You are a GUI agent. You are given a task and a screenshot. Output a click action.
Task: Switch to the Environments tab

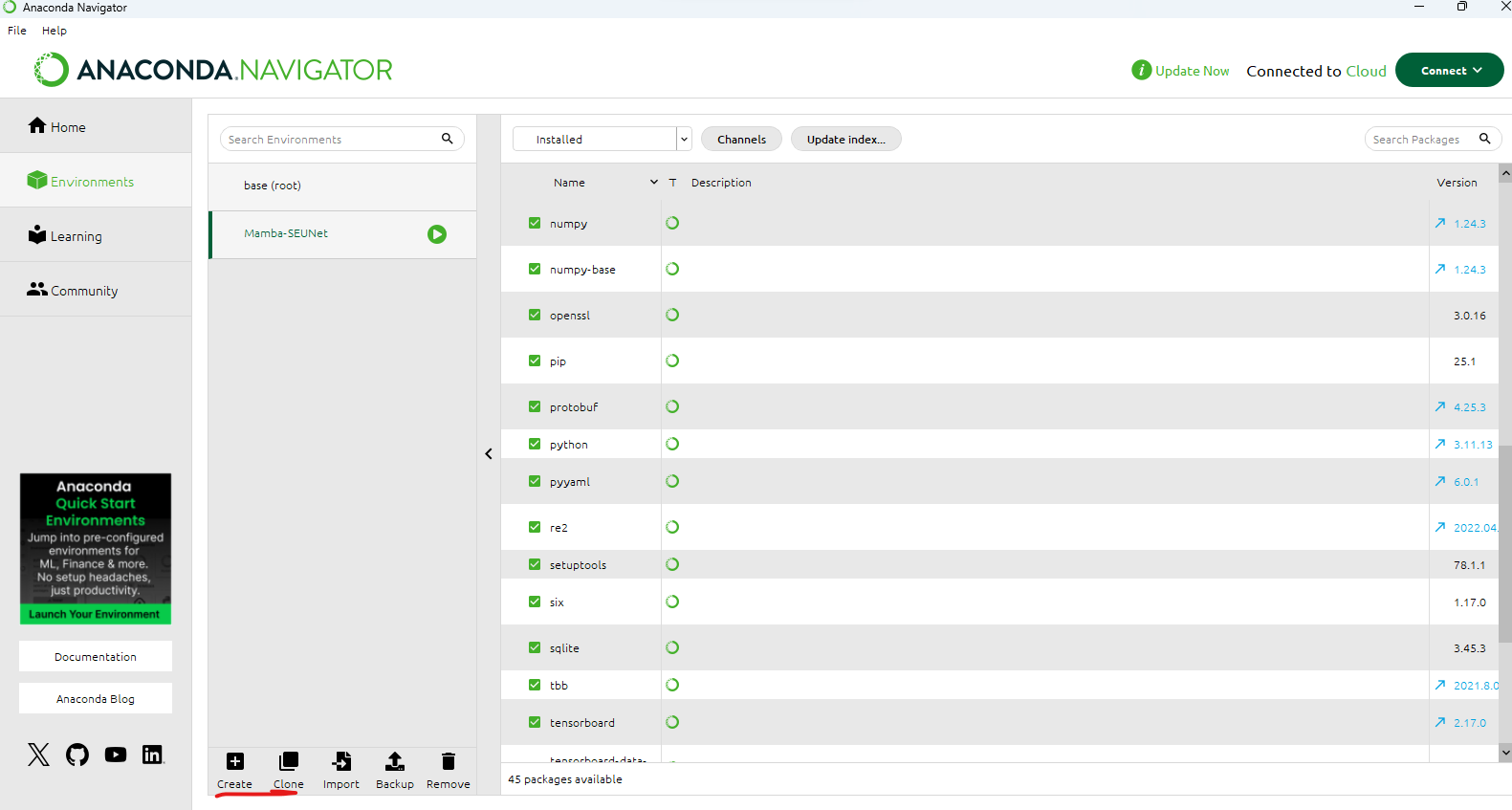tap(96, 181)
